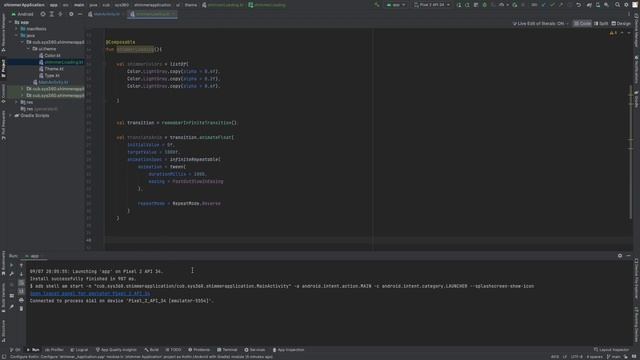The width and height of the screenshot is (640, 360).
Task: Click the Search Everywhere magnifier icon
Action: (618, 5)
